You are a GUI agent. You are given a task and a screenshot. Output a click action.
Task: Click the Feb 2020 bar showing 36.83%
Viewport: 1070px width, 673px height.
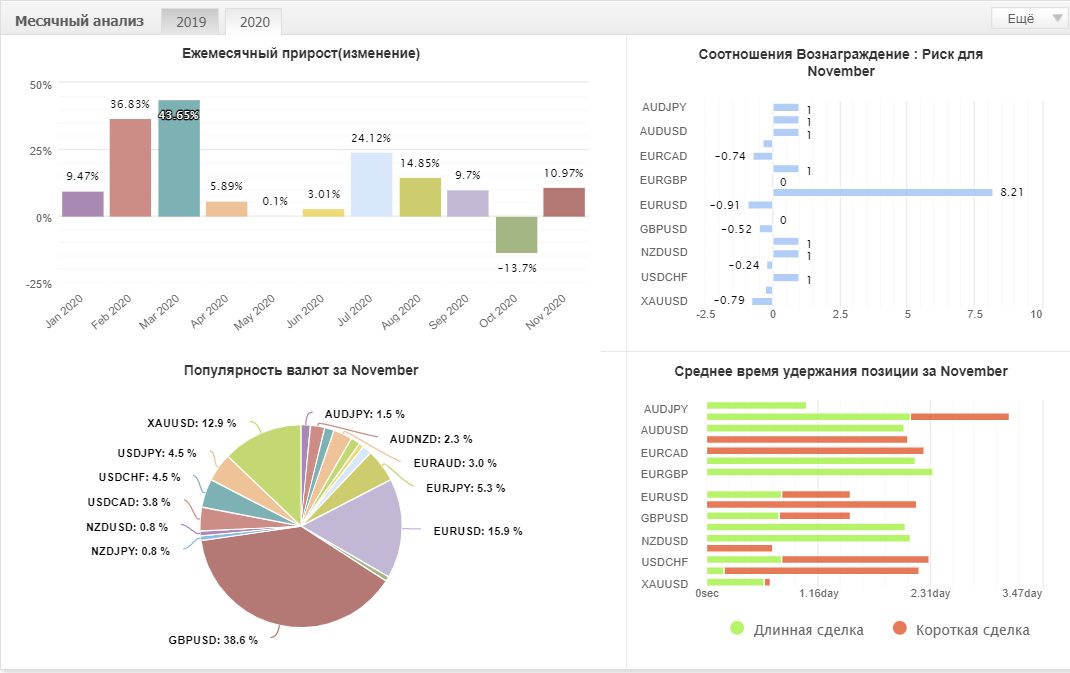pyautogui.click(x=130, y=168)
